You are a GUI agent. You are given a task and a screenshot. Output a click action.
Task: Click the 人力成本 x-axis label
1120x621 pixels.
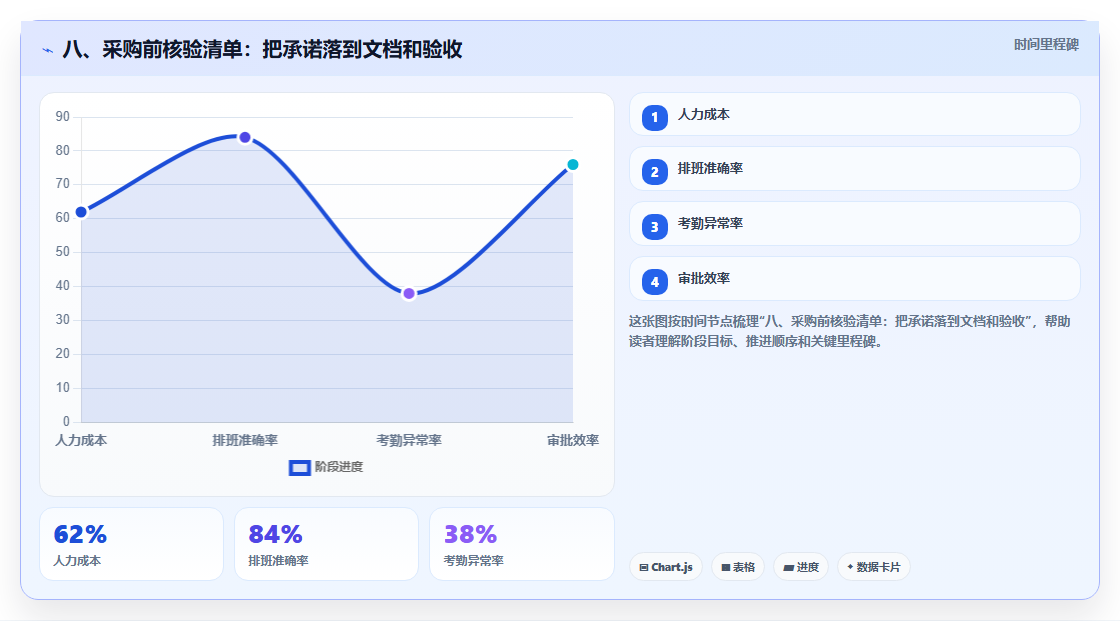(x=81, y=440)
